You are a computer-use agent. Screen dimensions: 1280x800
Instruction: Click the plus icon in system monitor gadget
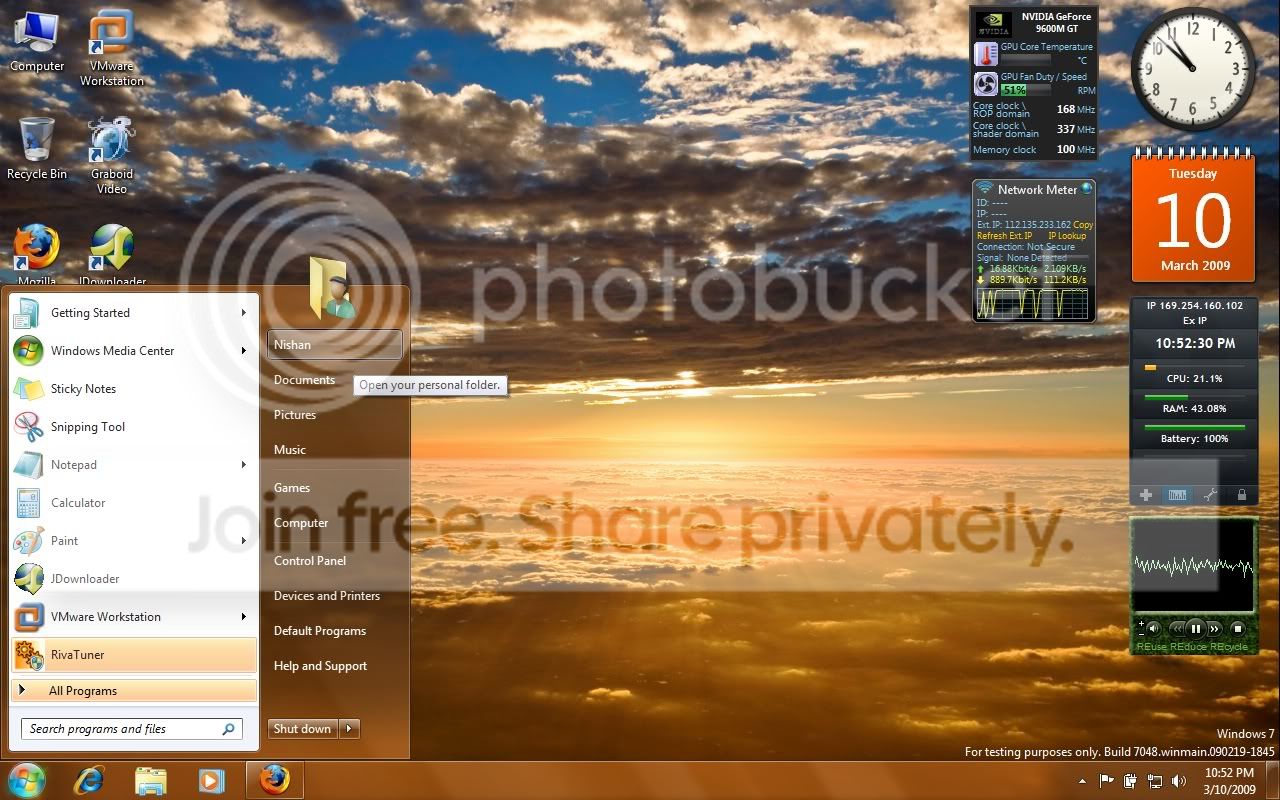[x=1146, y=495]
